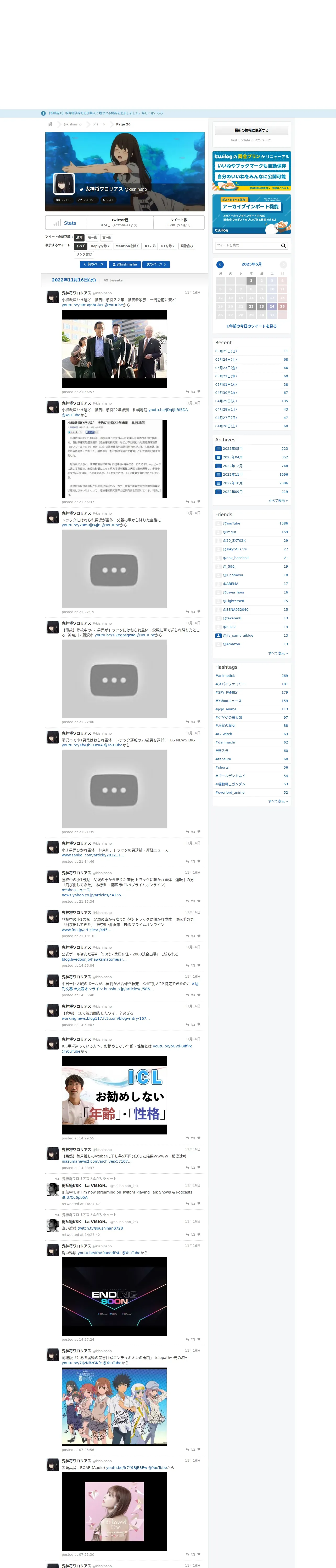The image size is (336, 1568).
Task: Open the ツイート breadcrumb item
Action: 99,124
